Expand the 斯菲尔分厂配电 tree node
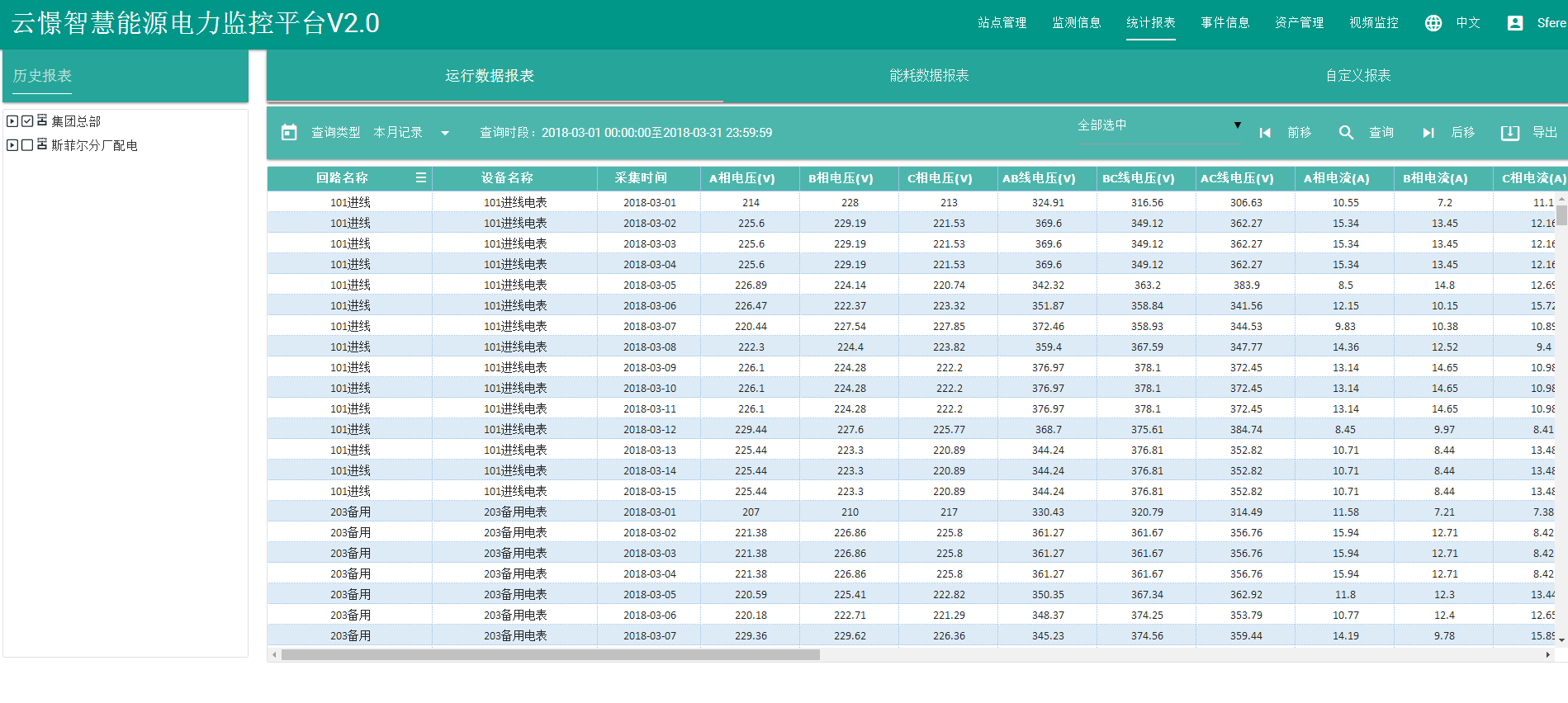 point(12,145)
